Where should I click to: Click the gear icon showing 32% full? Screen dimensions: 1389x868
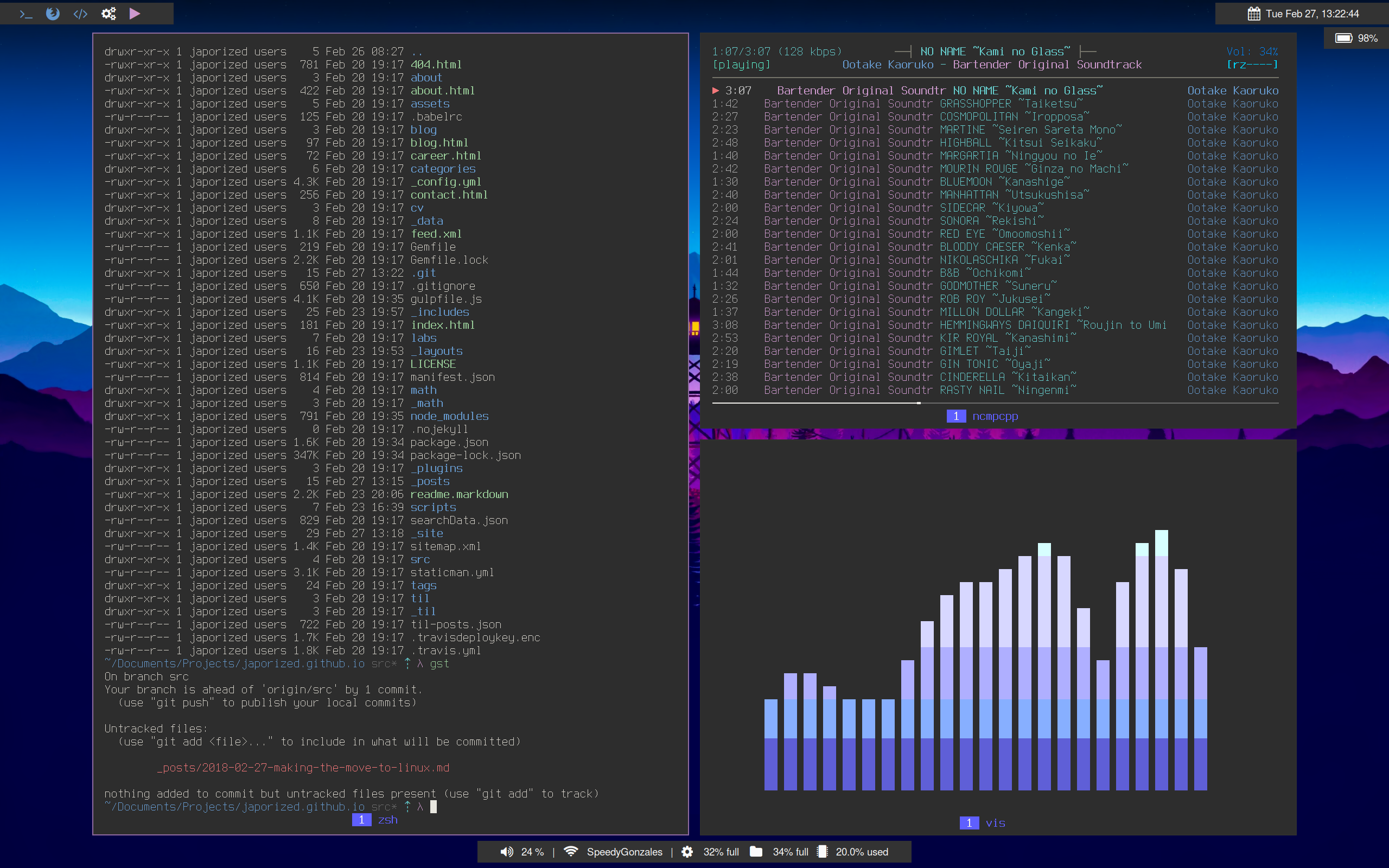coord(687,852)
